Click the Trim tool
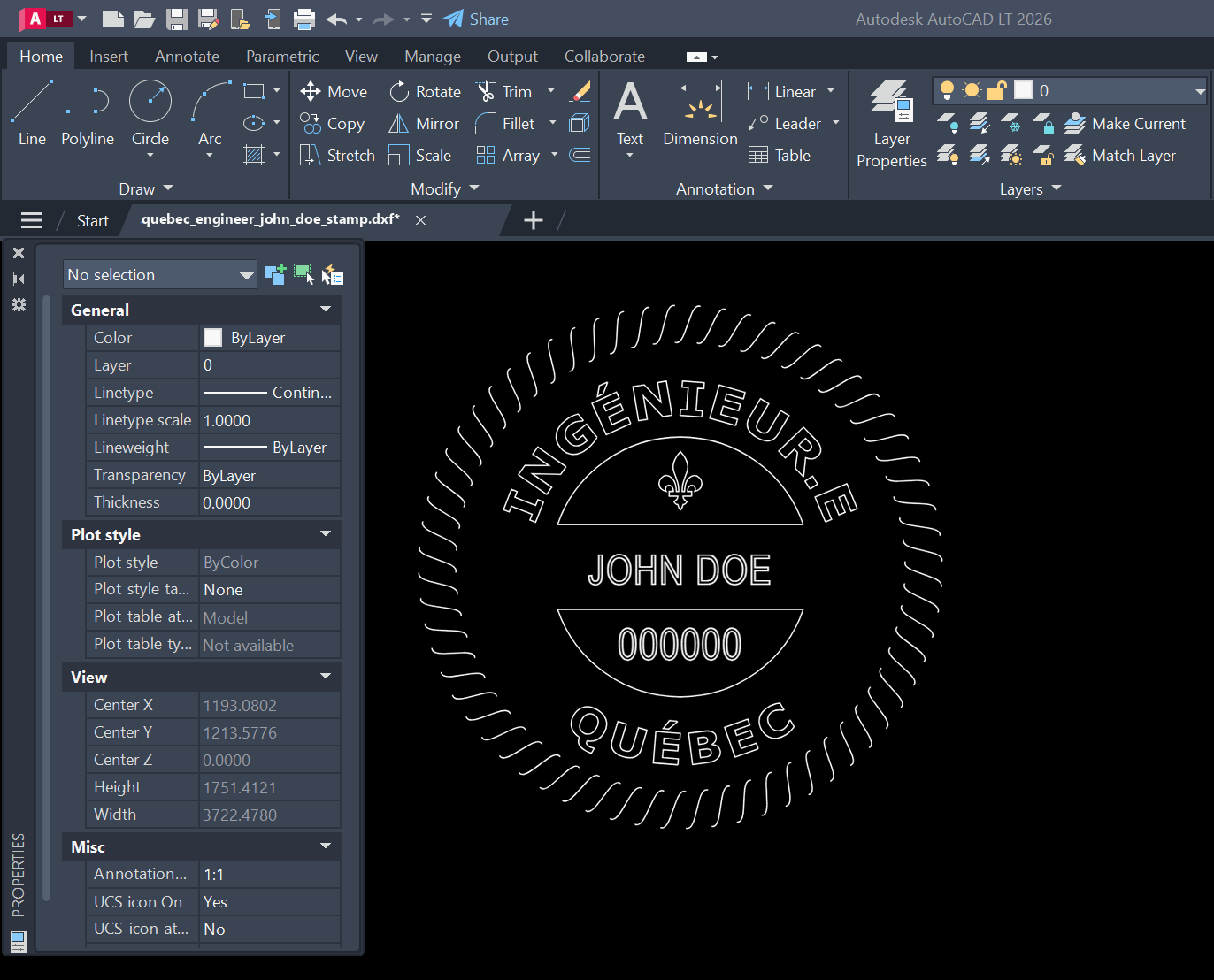The width and height of the screenshot is (1214, 980). [504, 91]
